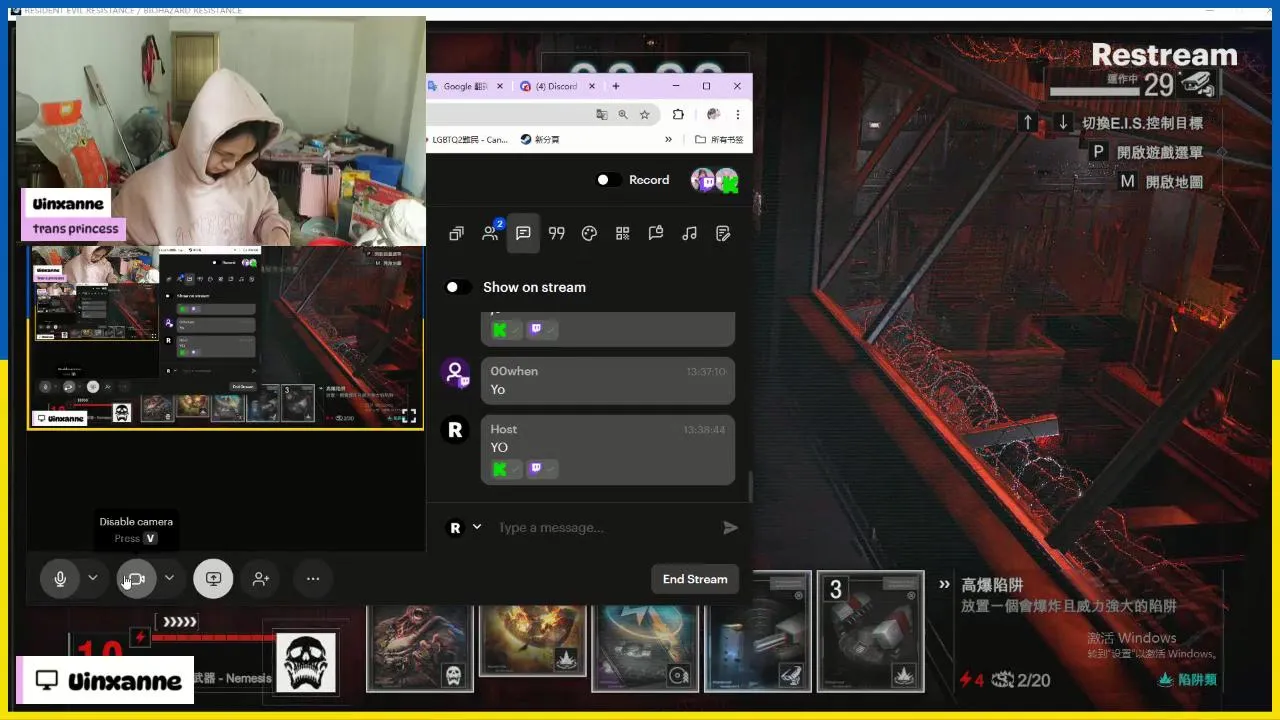Select the chat panel icon
Screen dimensions: 1280x720
(523, 233)
